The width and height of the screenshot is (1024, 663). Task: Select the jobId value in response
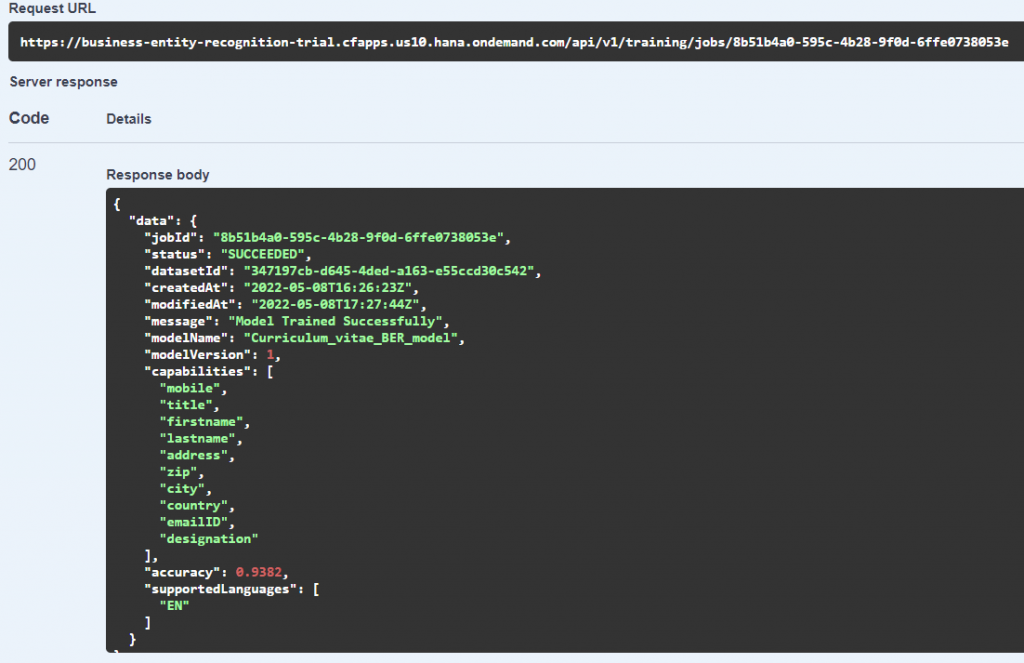point(359,238)
